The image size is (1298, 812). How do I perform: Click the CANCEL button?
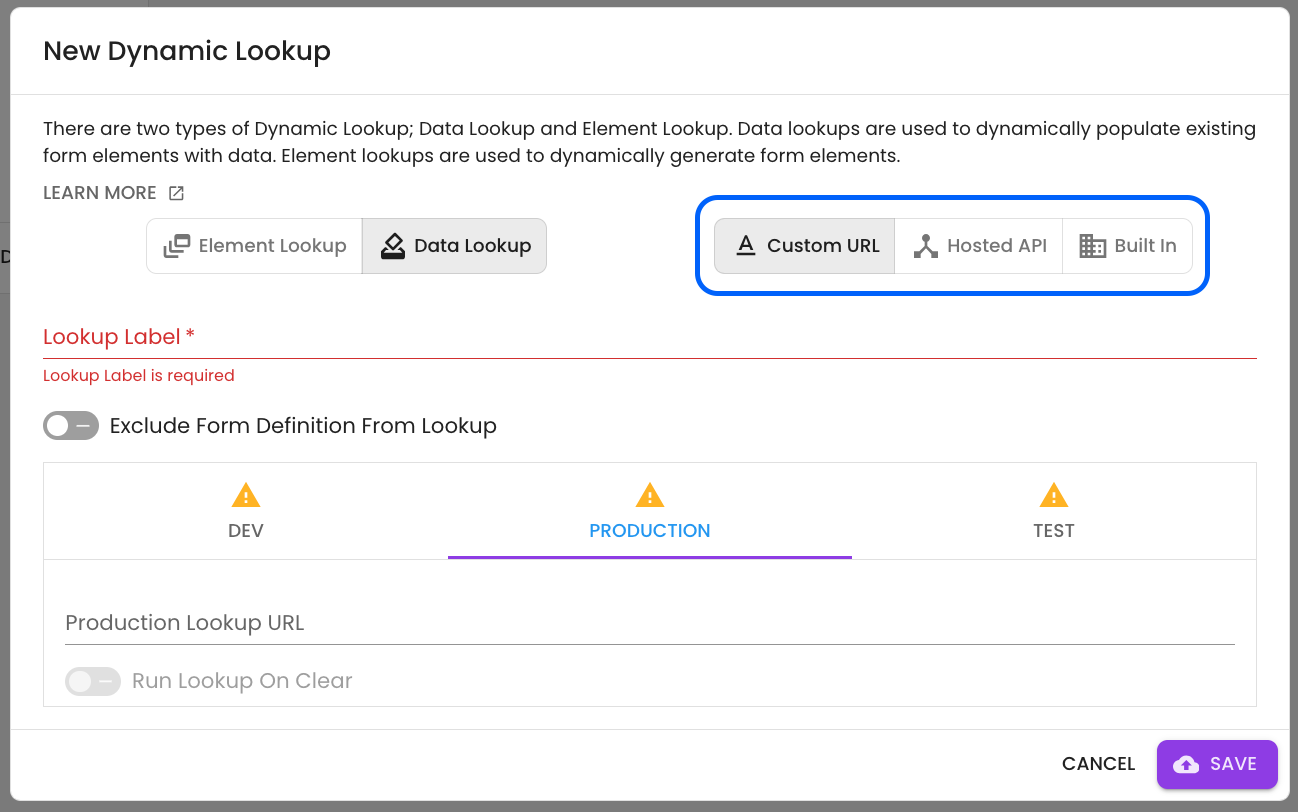(x=1099, y=764)
